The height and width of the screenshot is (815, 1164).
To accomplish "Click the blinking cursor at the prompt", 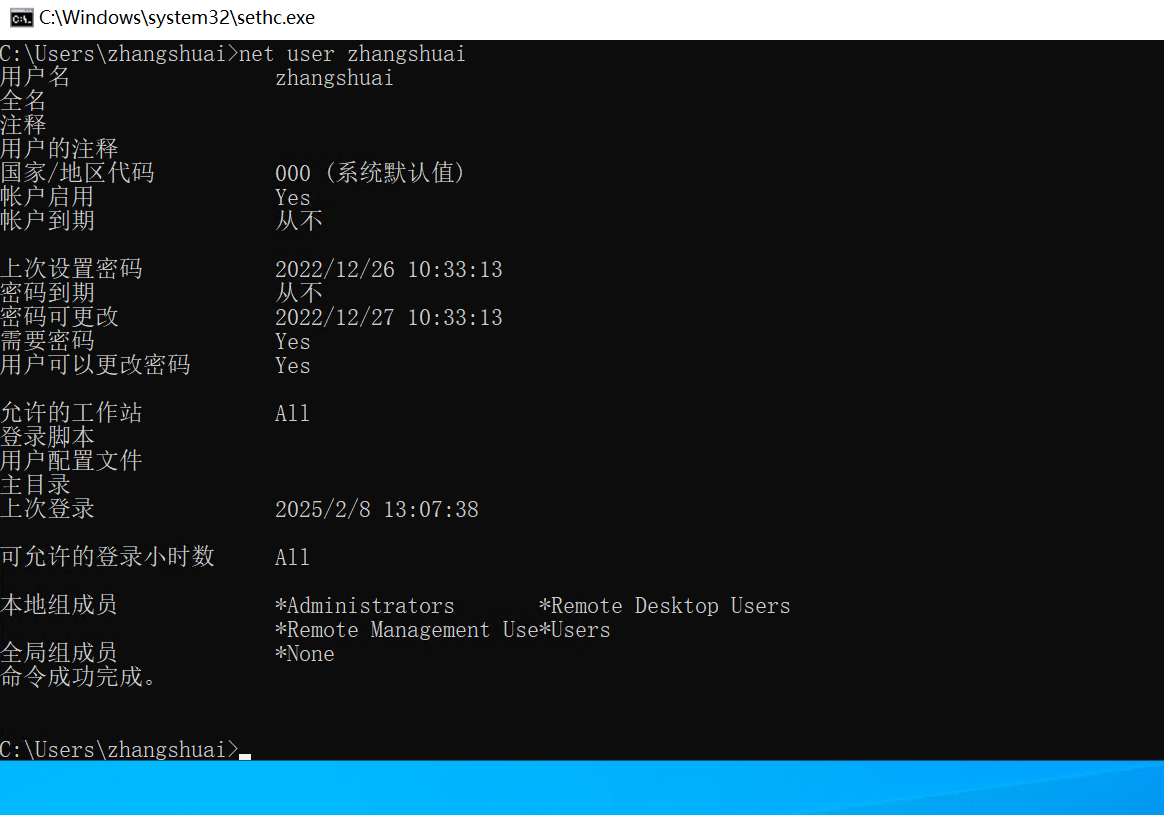I will click(x=245, y=756).
